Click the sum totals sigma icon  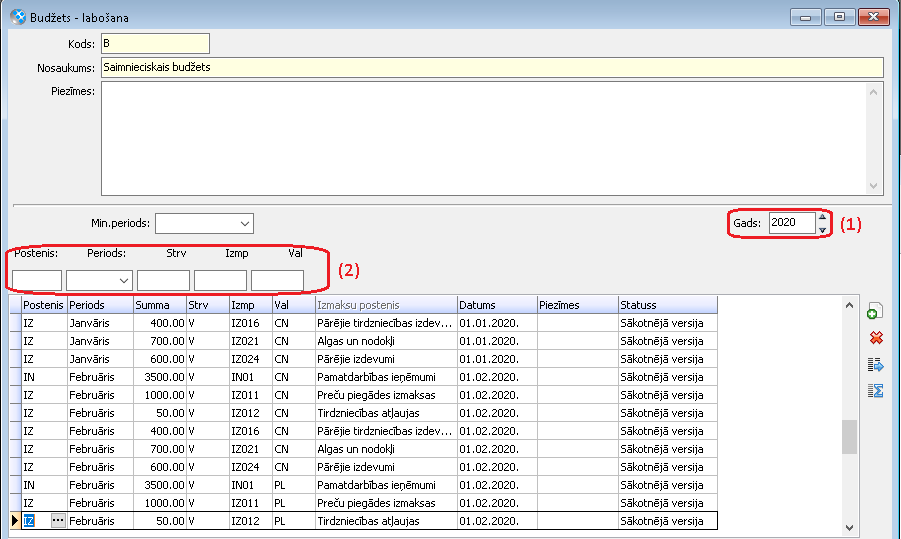click(x=877, y=390)
